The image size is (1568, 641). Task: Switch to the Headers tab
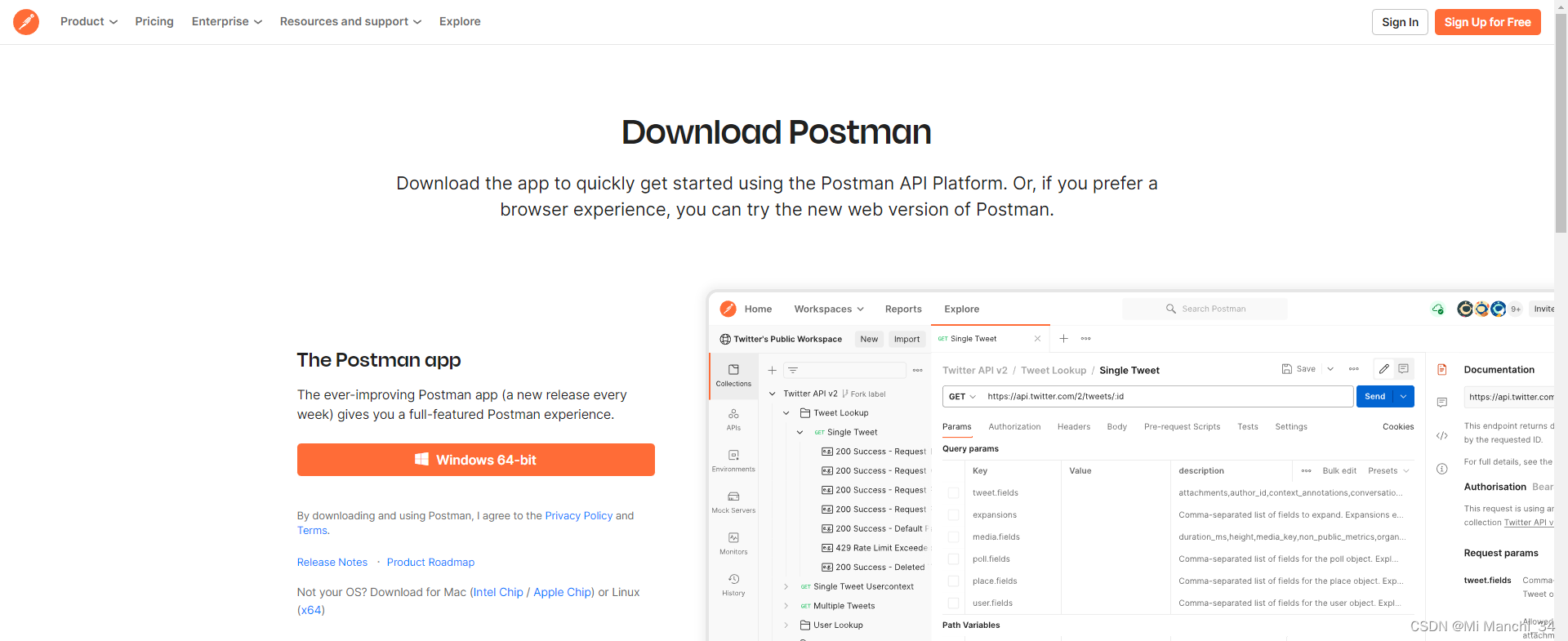click(1073, 426)
